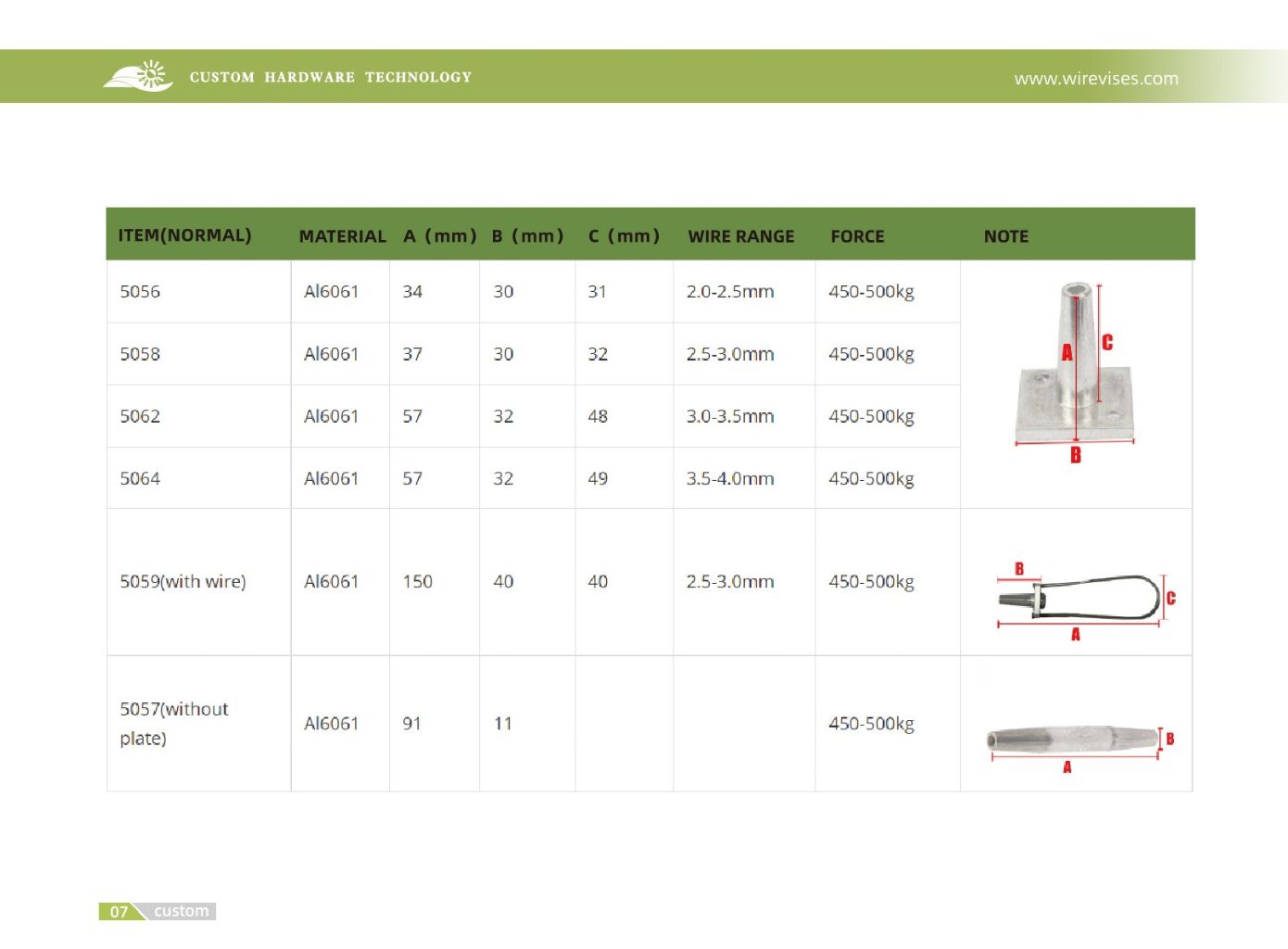Click the leaf and sun company logo

[138, 76]
